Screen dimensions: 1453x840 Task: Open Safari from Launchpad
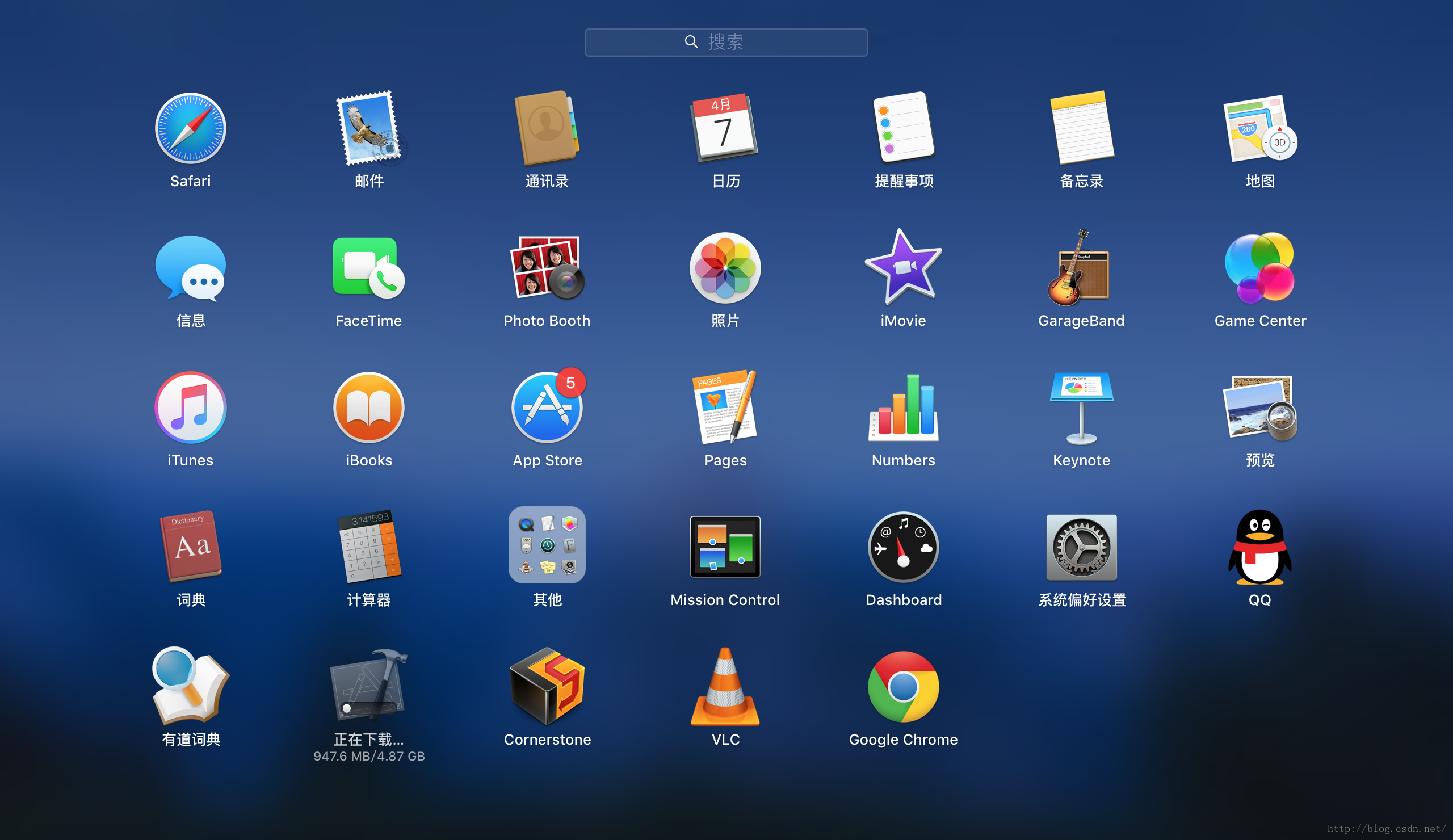pos(190,128)
